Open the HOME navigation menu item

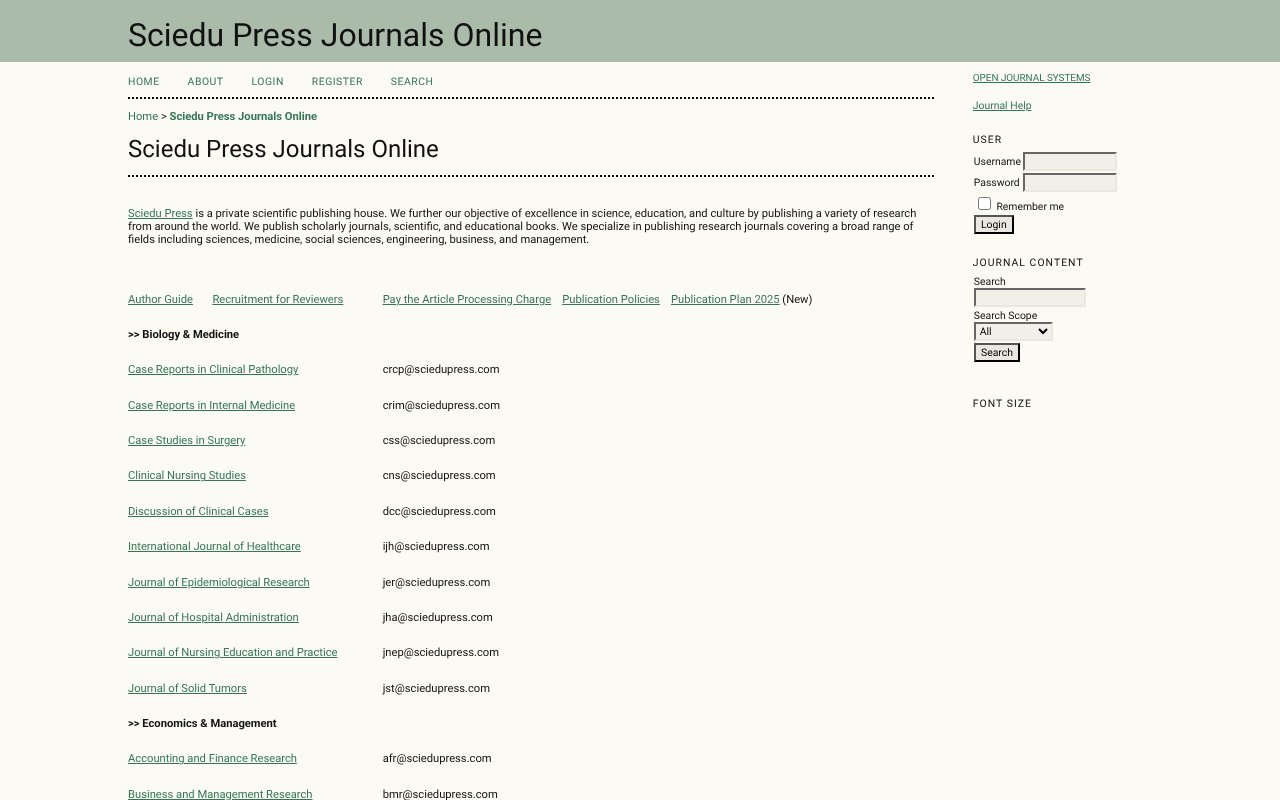(x=143, y=81)
